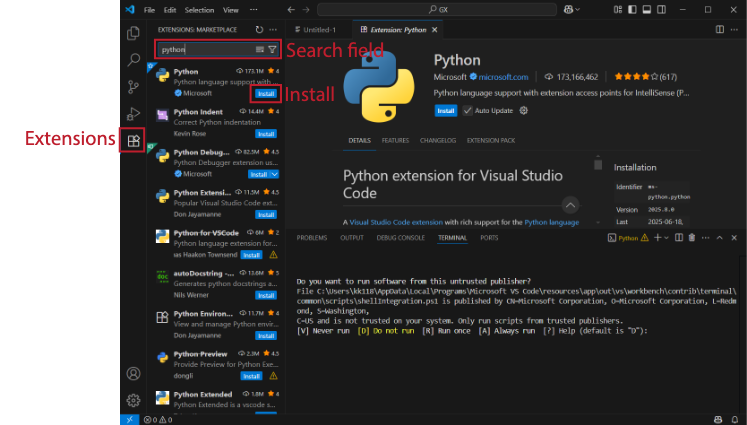Switch to the CHANGELOG tab
Image resolution: width=747 pixels, height=425 pixels.
[438, 141]
